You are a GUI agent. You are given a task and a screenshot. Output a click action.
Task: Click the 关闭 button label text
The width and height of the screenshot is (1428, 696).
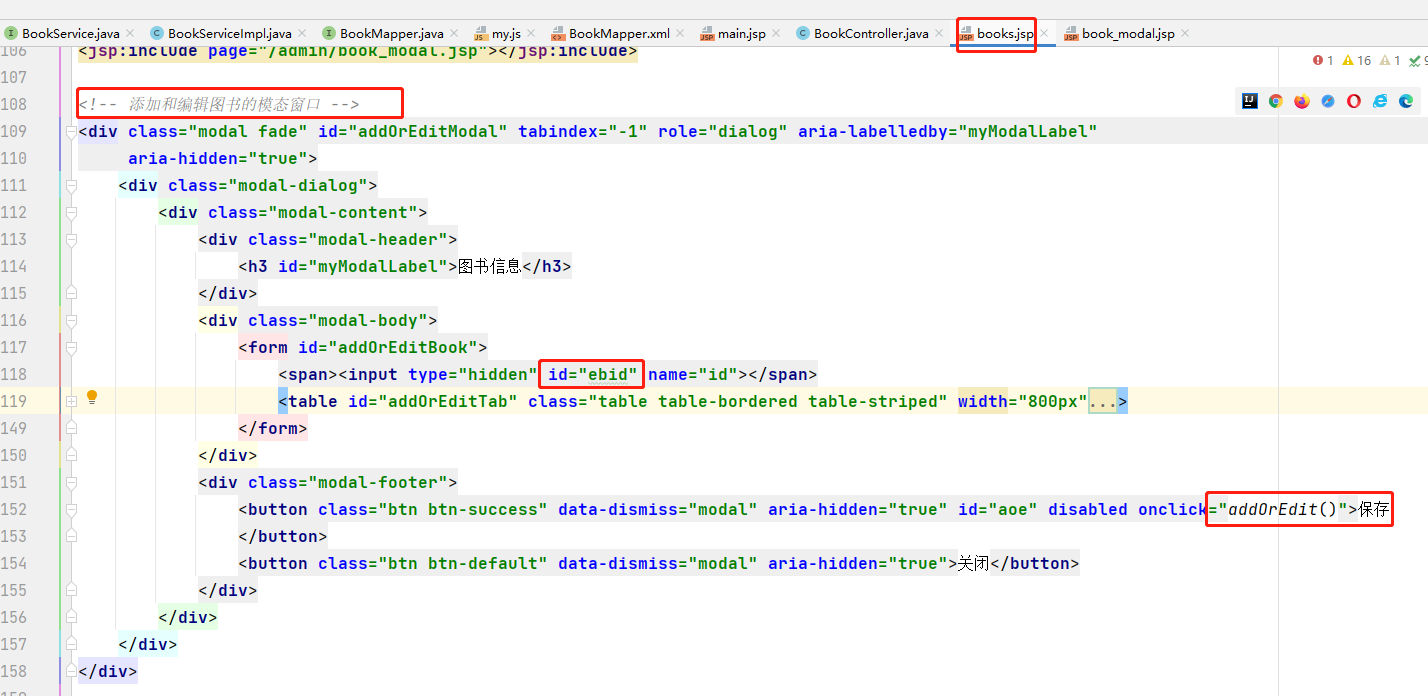point(973,563)
